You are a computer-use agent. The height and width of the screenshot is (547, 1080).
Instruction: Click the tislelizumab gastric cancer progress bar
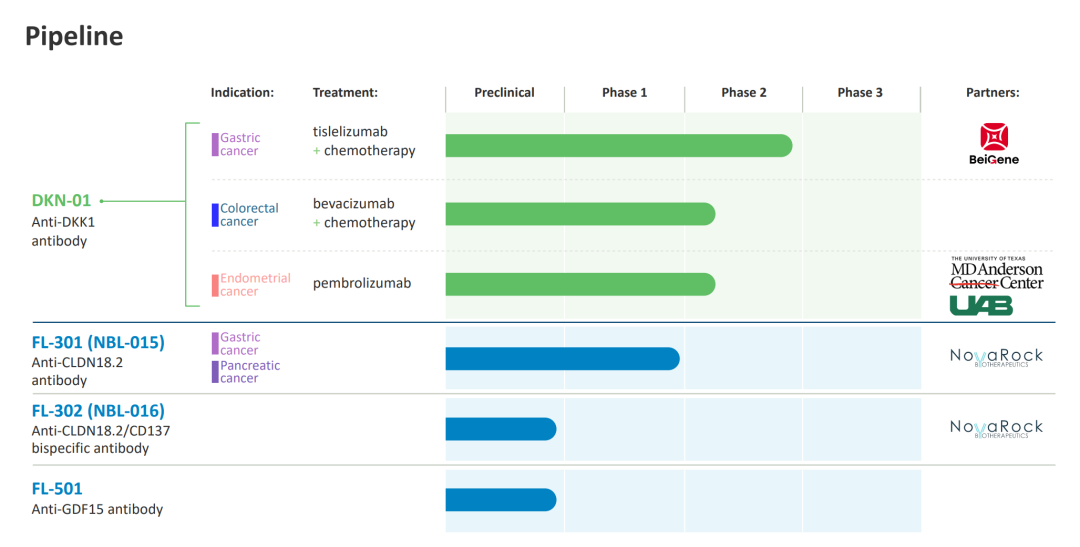coord(618,146)
